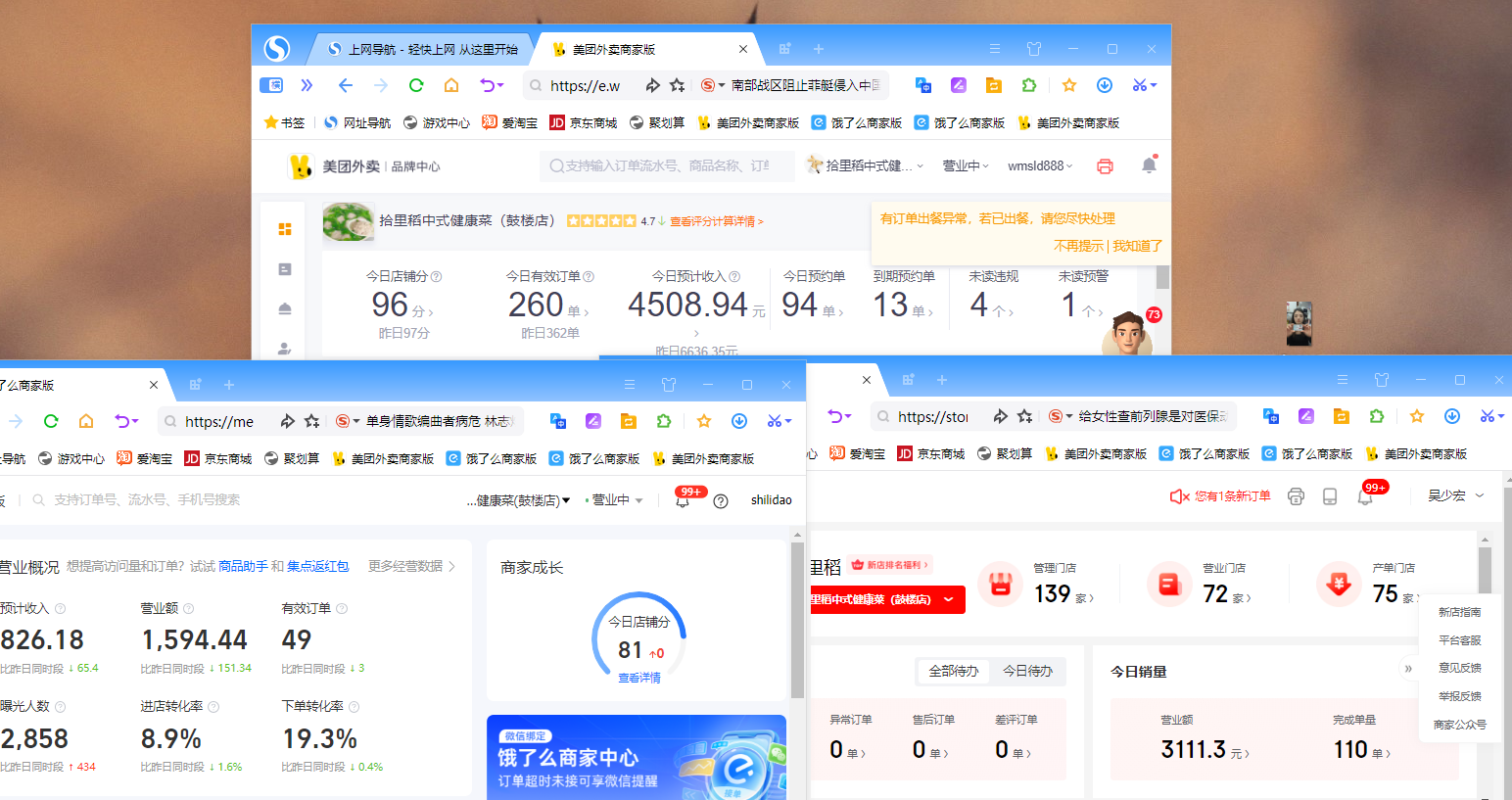Select 今日待办 tab
Viewport: 1512px width, 800px height.
[1027, 671]
